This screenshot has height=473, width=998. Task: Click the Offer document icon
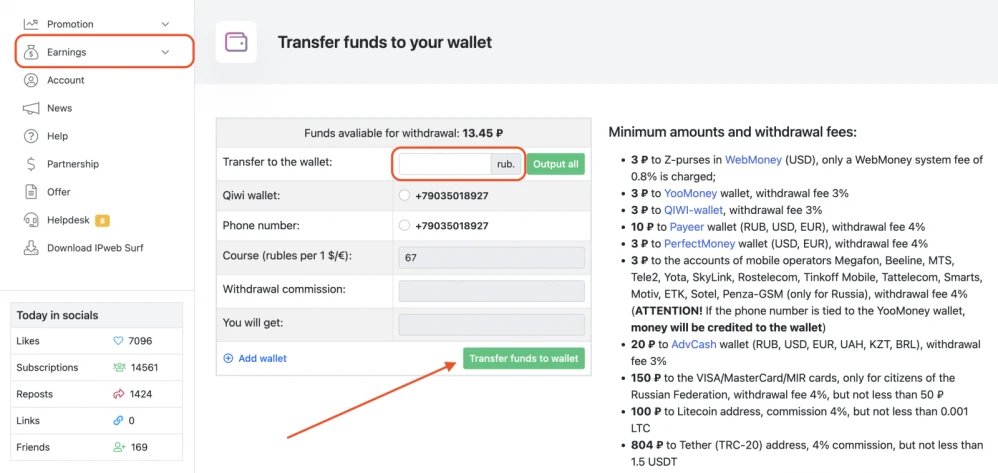point(31,192)
